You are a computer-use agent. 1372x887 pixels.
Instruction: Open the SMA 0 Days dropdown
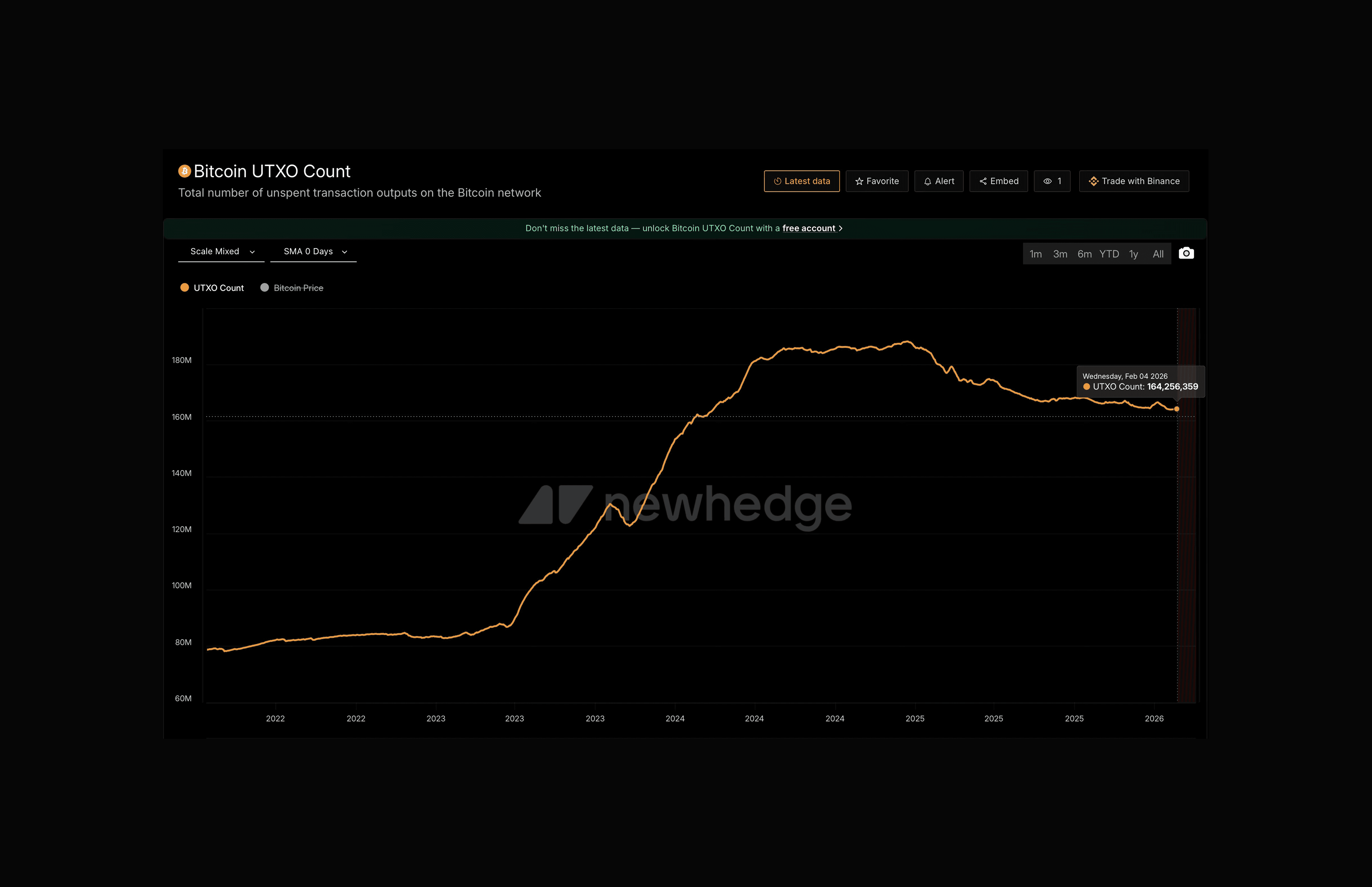(x=314, y=252)
